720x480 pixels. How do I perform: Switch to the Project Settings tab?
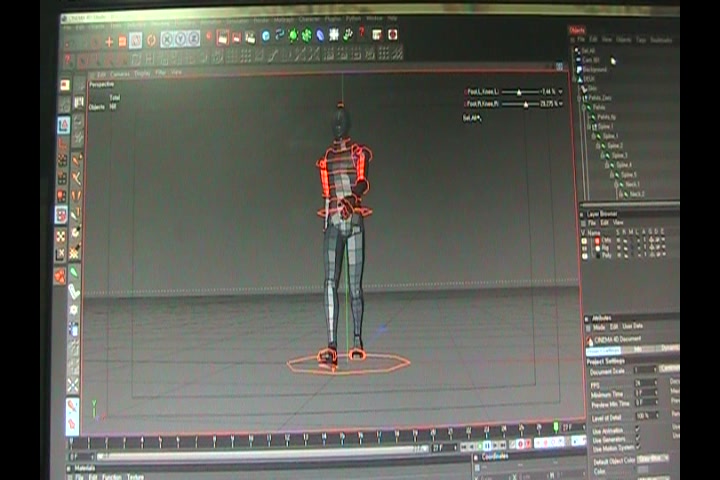click(603, 351)
